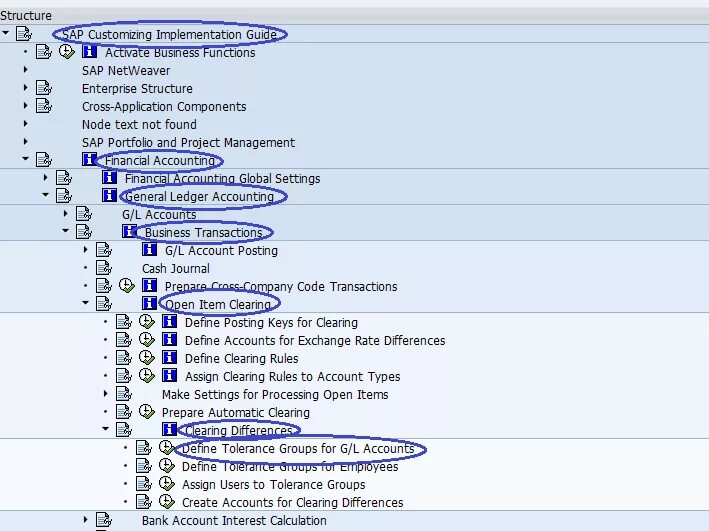The image size is (709, 531).
Task: Select Define Clearing Rules entry
Action: click(x=241, y=359)
